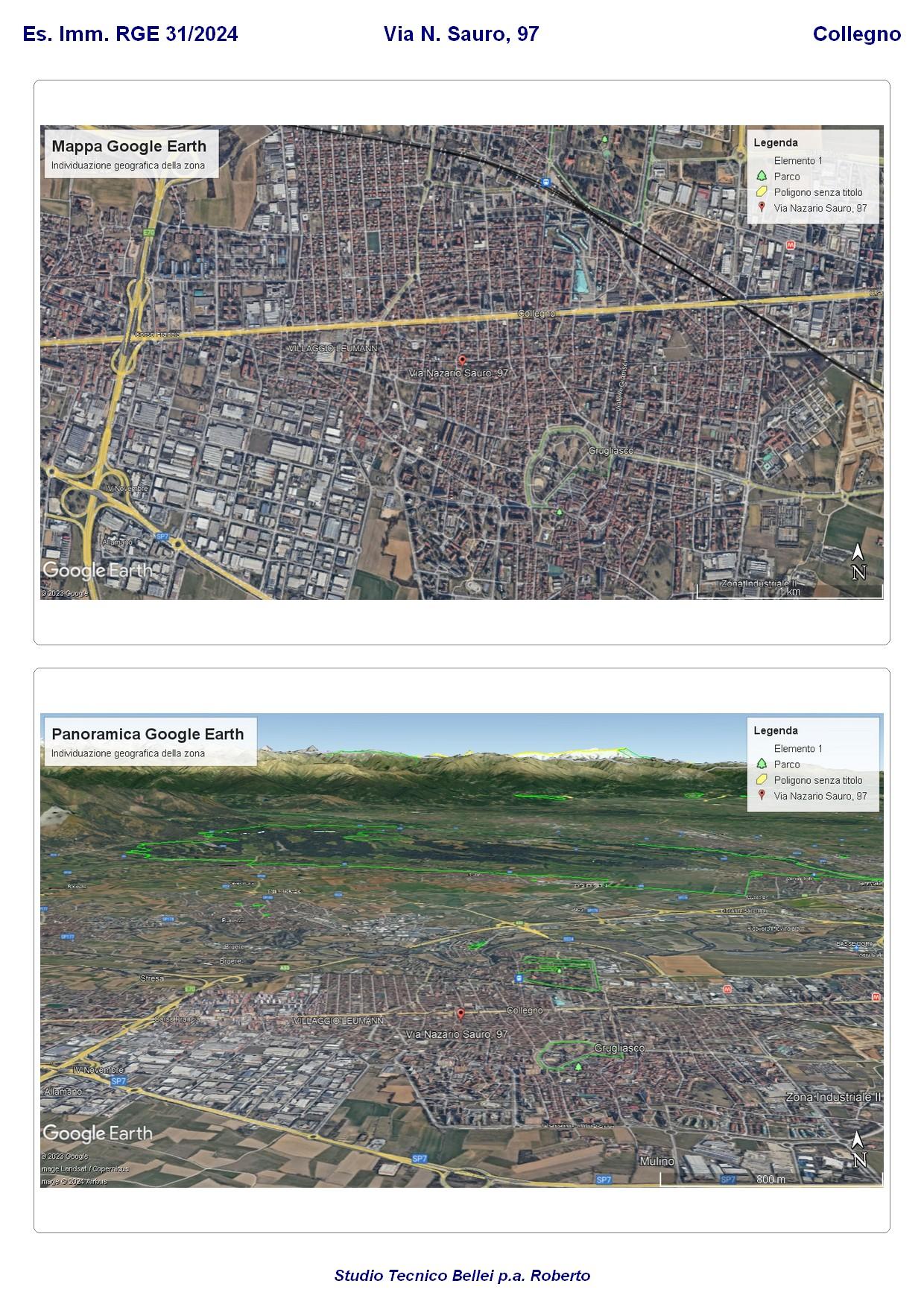Click the metro M icon in the top map
Viewport: 924px width, 1307px height.
791,244
